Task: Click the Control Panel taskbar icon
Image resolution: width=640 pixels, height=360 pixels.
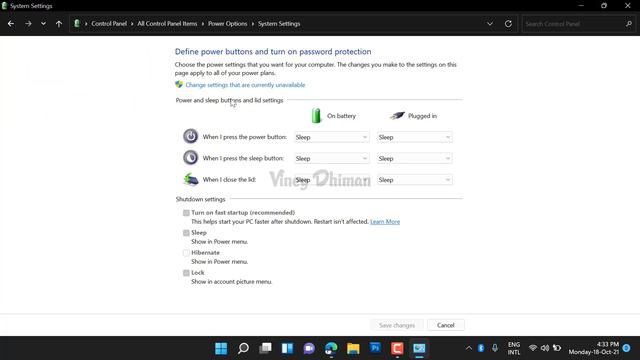Action: pyautogui.click(x=419, y=348)
